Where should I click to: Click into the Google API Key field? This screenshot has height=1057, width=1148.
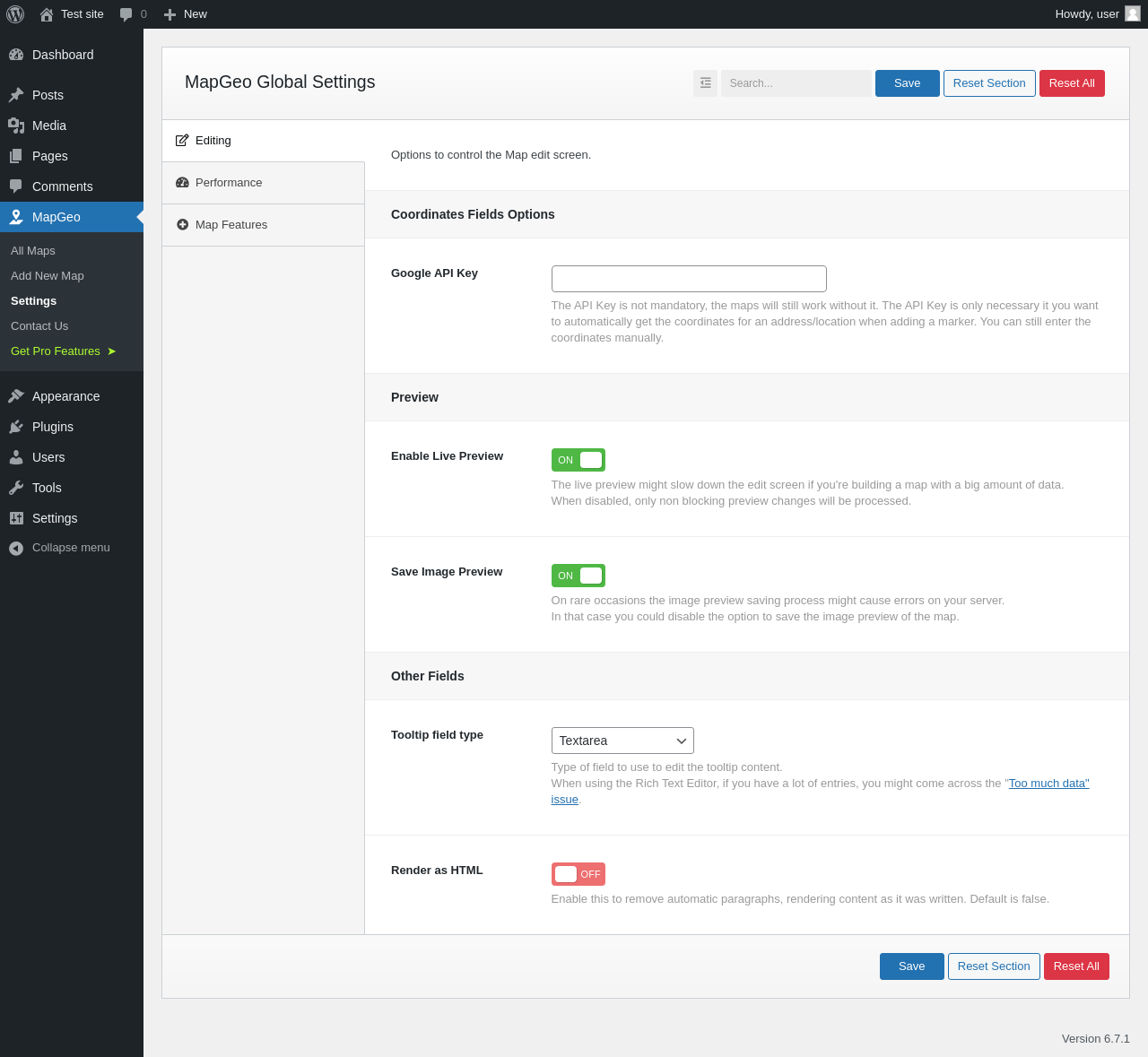coord(689,279)
